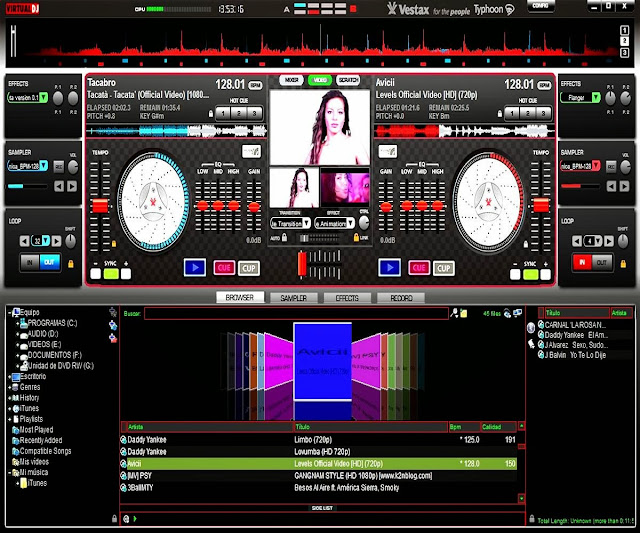Go to previous sample in right sampler

pos(611,187)
